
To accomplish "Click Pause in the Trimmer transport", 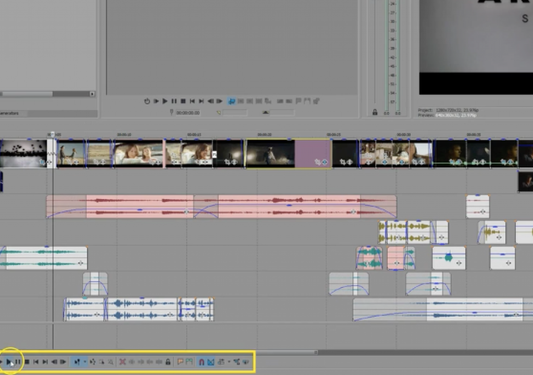I will tap(174, 101).
